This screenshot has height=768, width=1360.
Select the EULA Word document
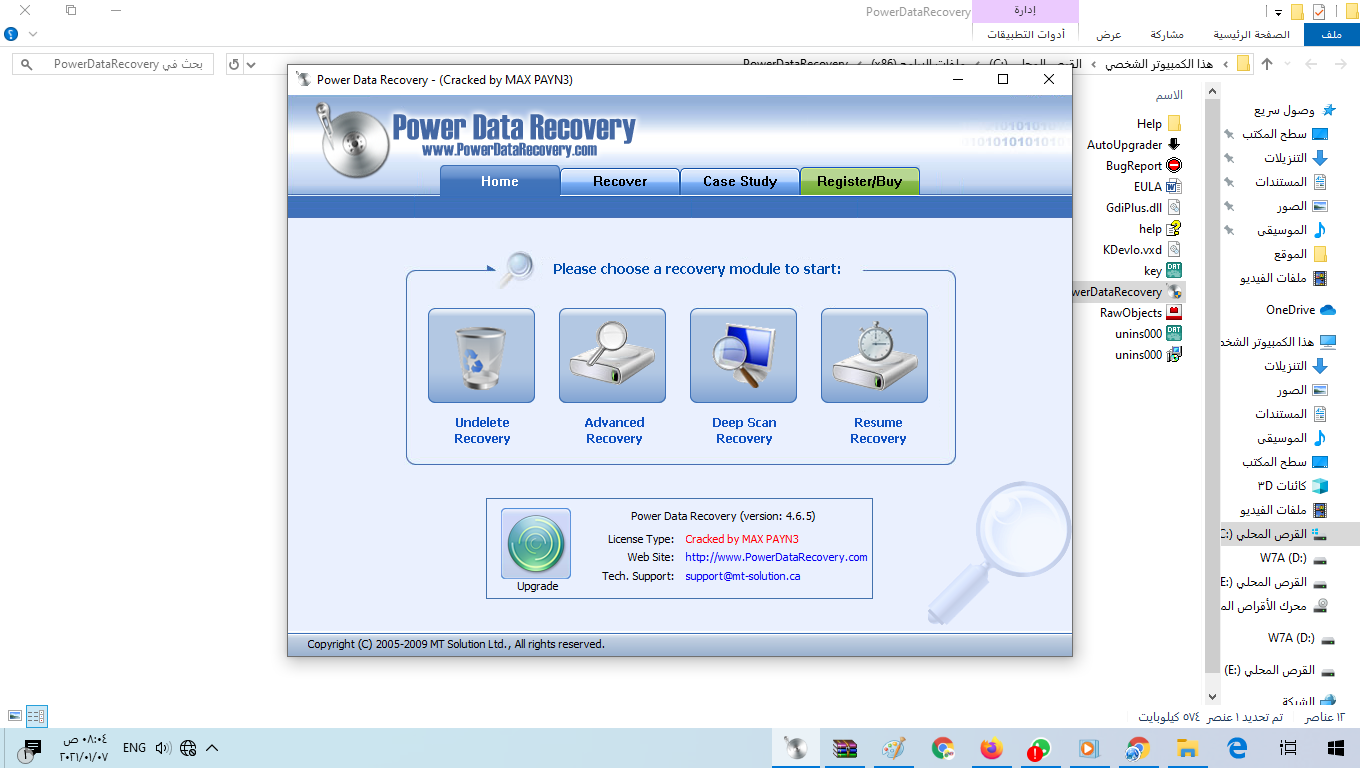click(x=1157, y=187)
